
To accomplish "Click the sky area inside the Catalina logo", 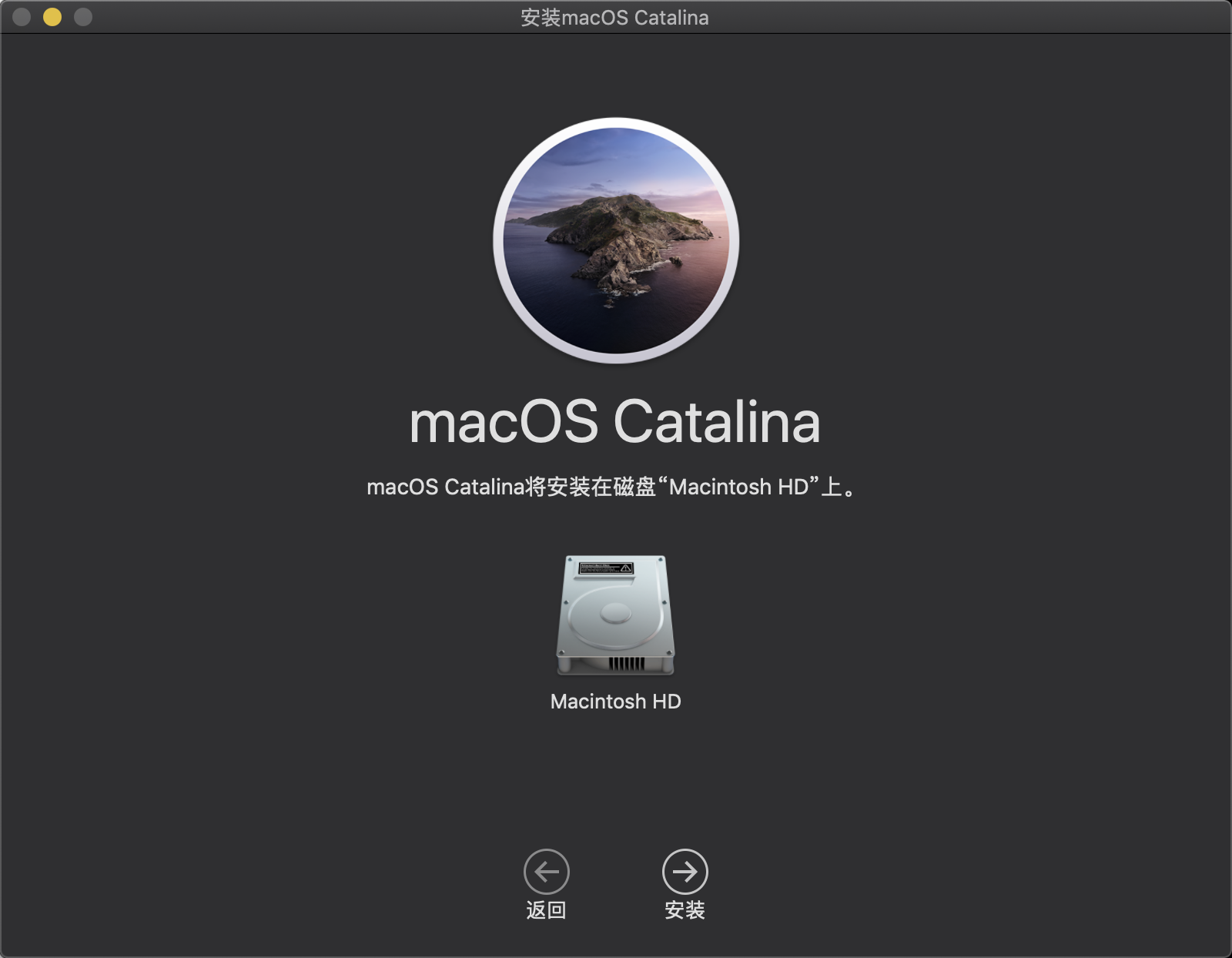I will (x=616, y=158).
